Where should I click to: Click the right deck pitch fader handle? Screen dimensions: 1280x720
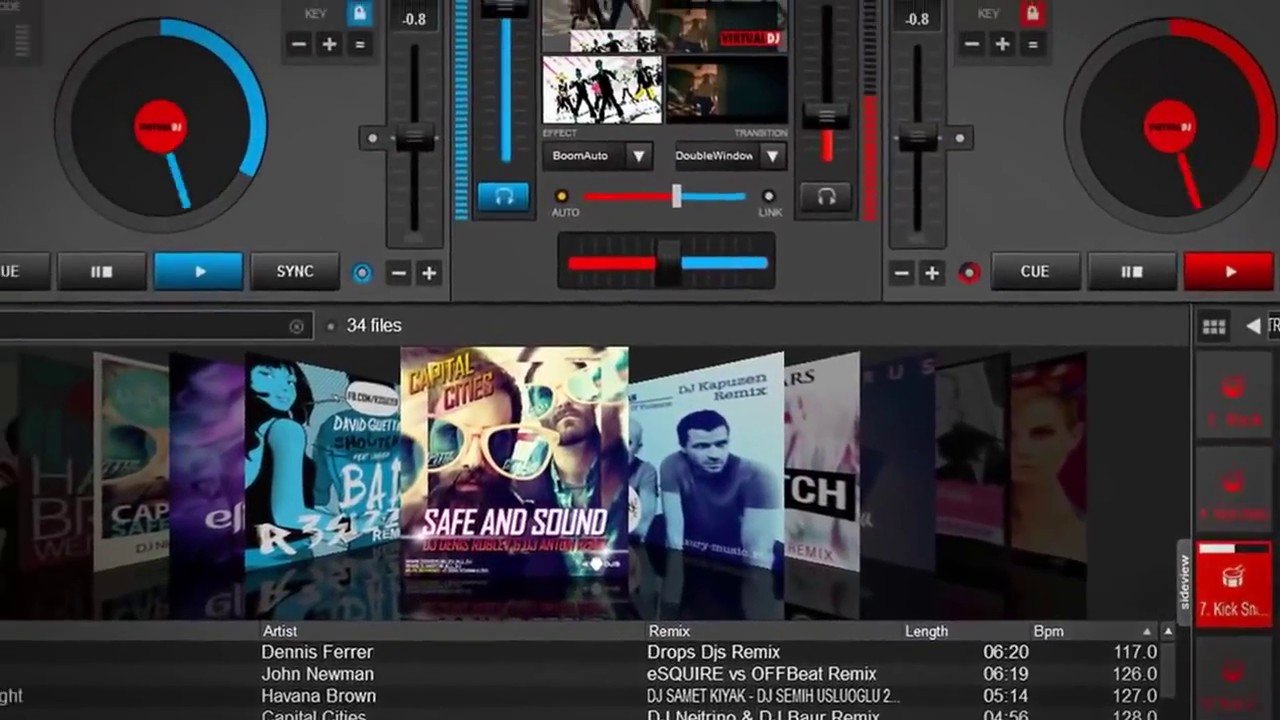click(918, 138)
